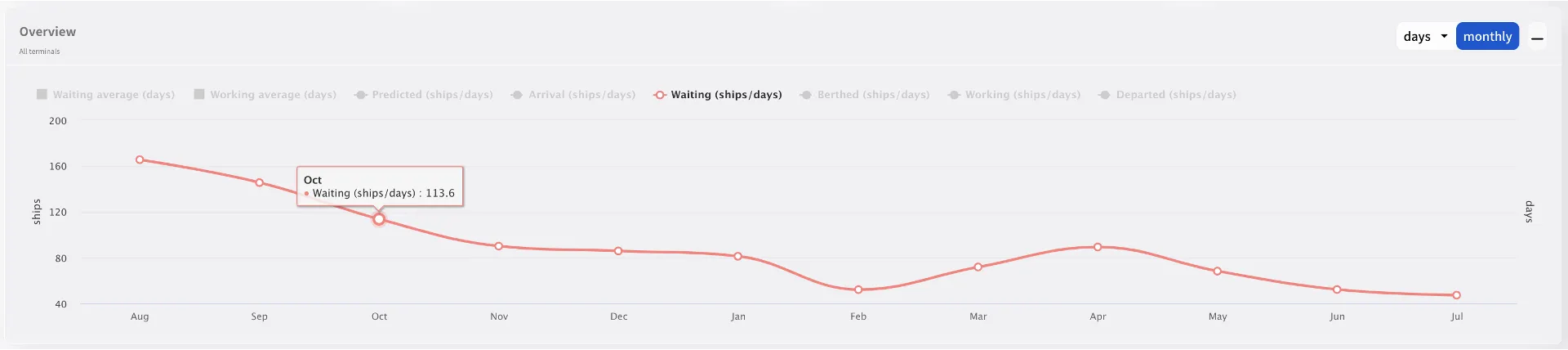Image resolution: width=1568 pixels, height=350 pixels.
Task: Click the dropdown arrow next to days
Action: pos(1444,36)
